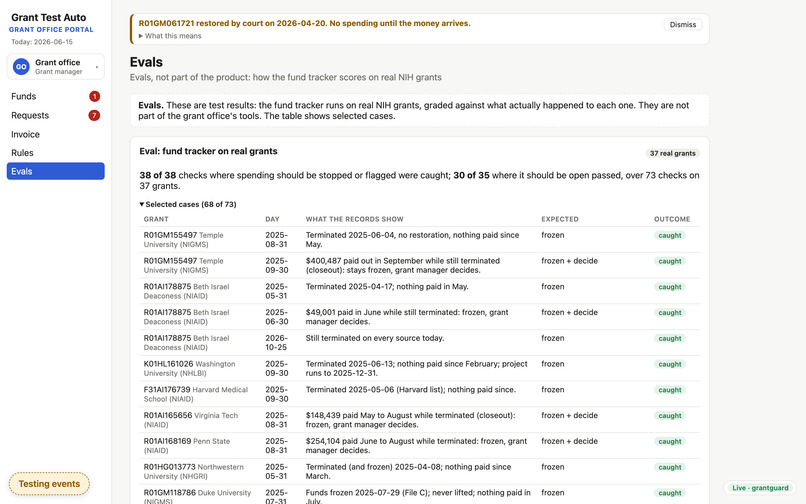Select the Evals sidebar item

[x=56, y=171]
